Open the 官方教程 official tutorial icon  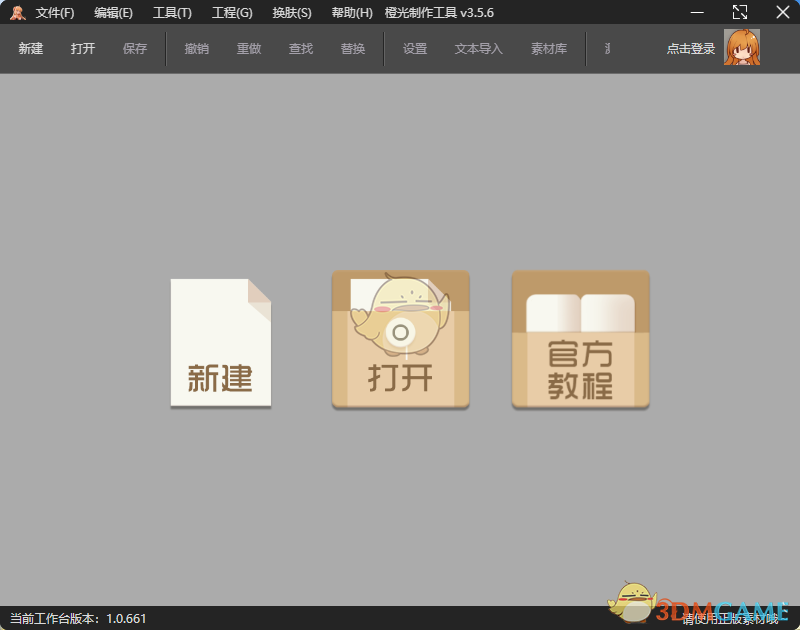[580, 340]
